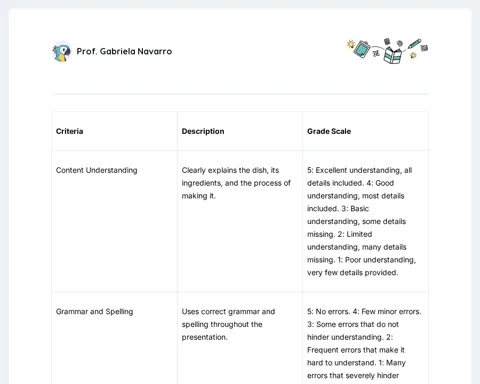
Task: Click the parrot avatar icon
Action: (x=62, y=52)
